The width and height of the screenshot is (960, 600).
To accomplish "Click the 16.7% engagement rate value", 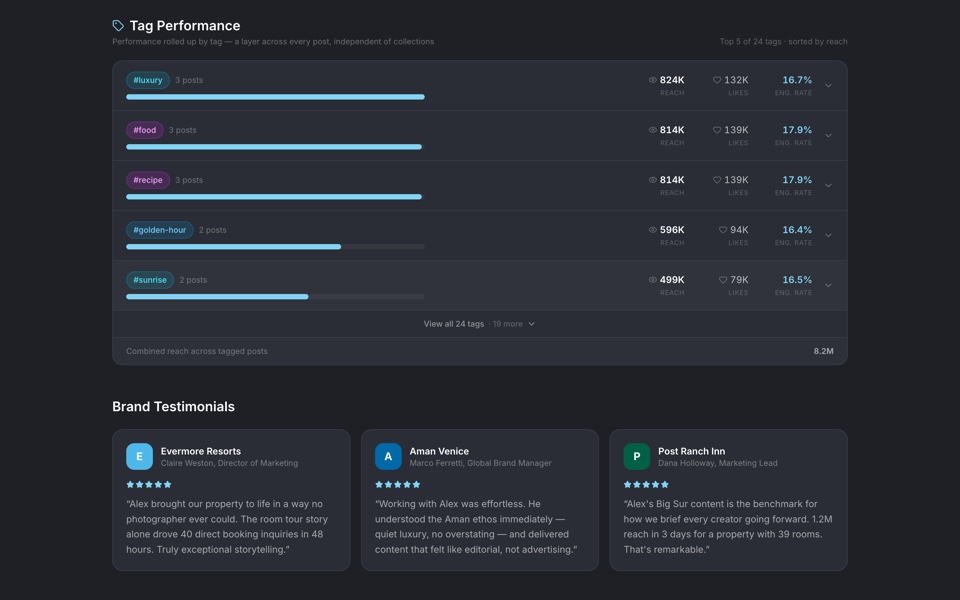I will point(797,80).
